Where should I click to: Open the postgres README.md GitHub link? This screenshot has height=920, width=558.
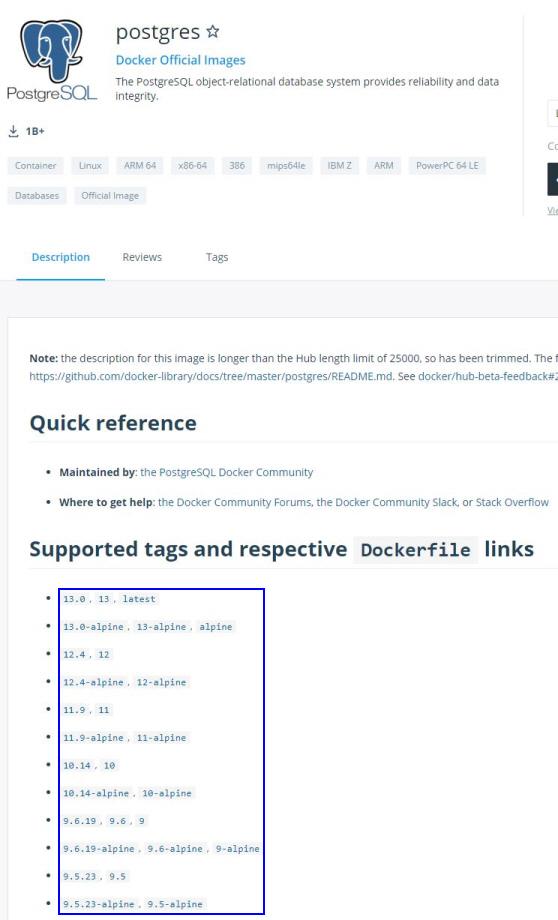[x=211, y=376]
